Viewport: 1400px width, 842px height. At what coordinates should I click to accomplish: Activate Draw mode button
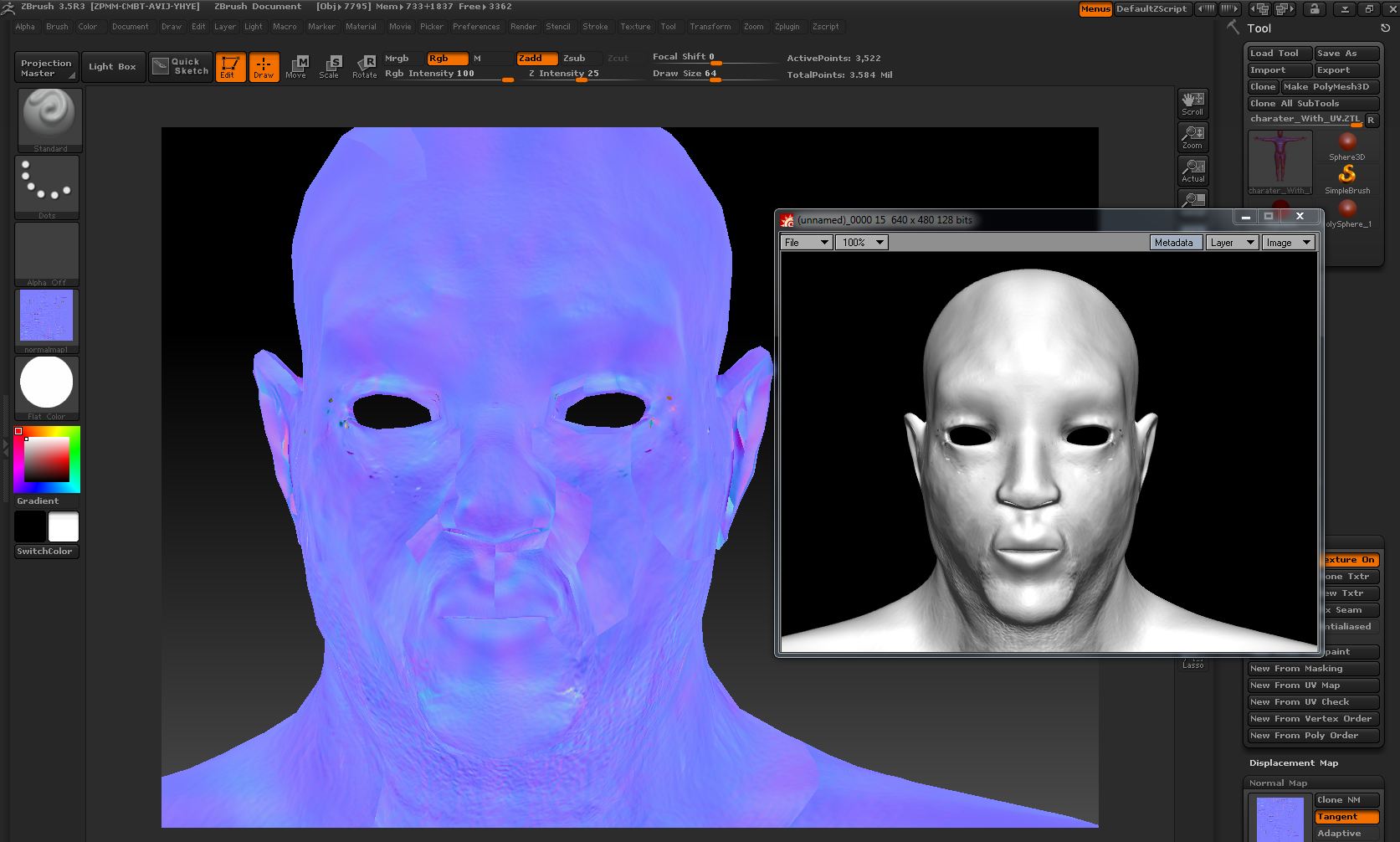click(264, 67)
